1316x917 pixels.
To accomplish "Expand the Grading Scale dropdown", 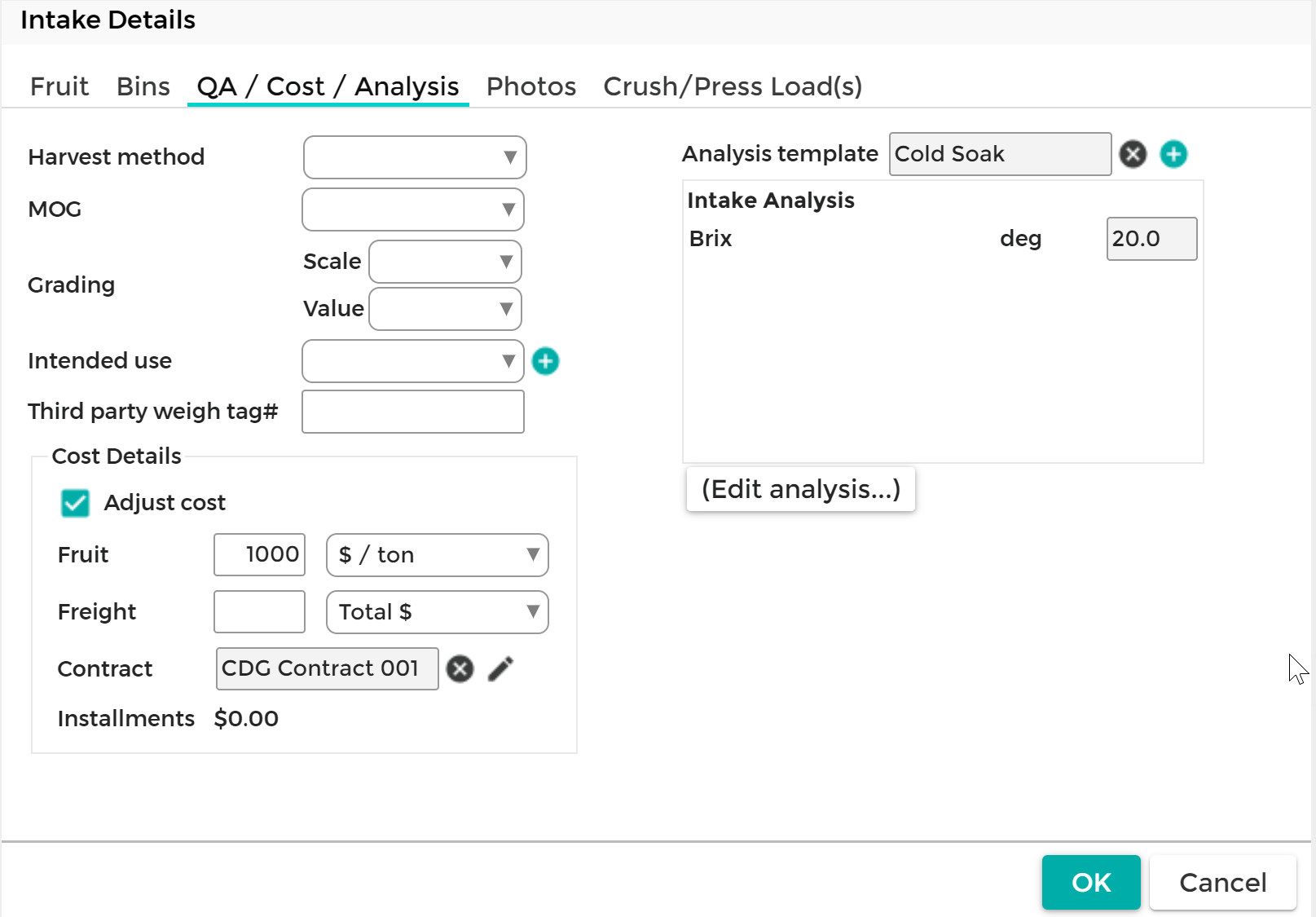I will [445, 262].
